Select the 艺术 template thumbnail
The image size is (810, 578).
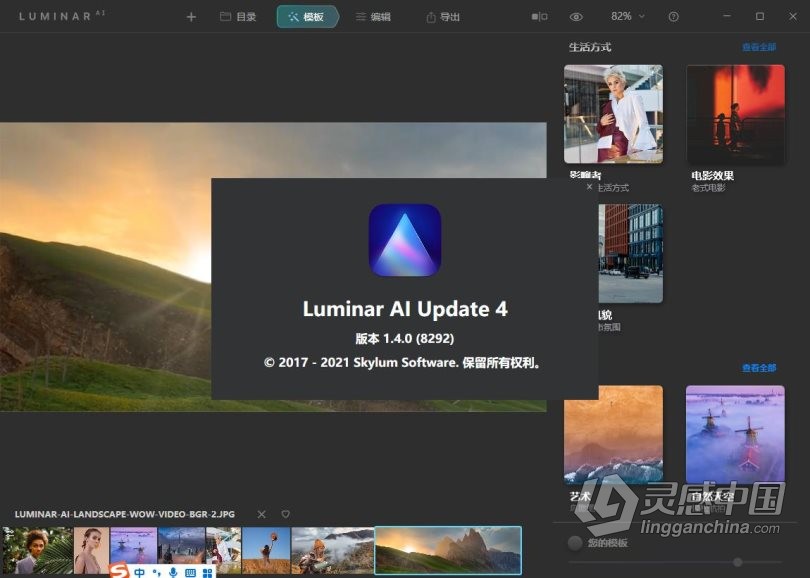tap(613, 434)
